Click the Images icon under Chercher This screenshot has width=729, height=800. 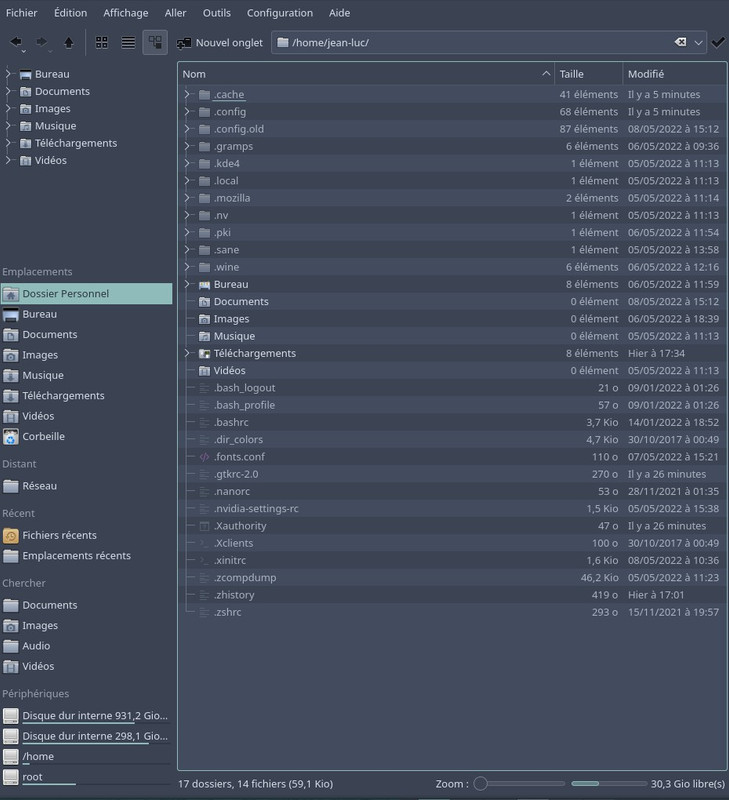pyautogui.click(x=10, y=626)
